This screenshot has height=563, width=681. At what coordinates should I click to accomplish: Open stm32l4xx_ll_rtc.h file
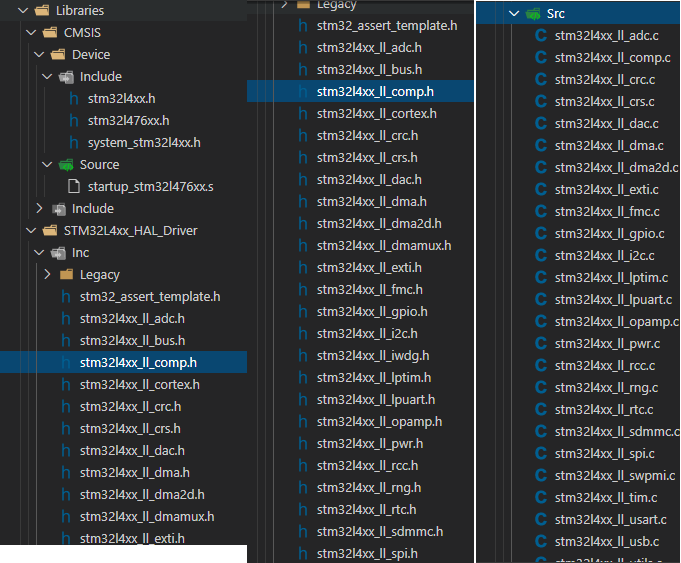pos(367,510)
